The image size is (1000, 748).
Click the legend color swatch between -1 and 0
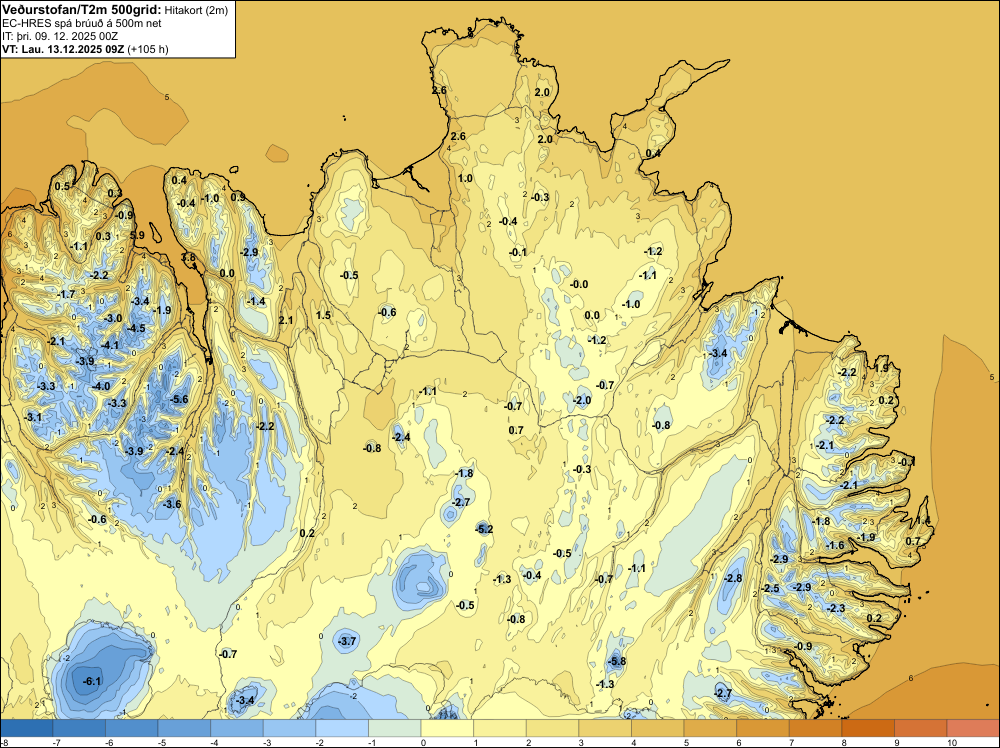395,728
